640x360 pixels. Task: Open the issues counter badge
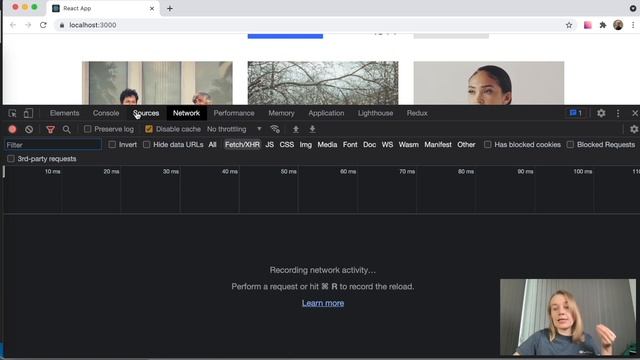point(576,113)
